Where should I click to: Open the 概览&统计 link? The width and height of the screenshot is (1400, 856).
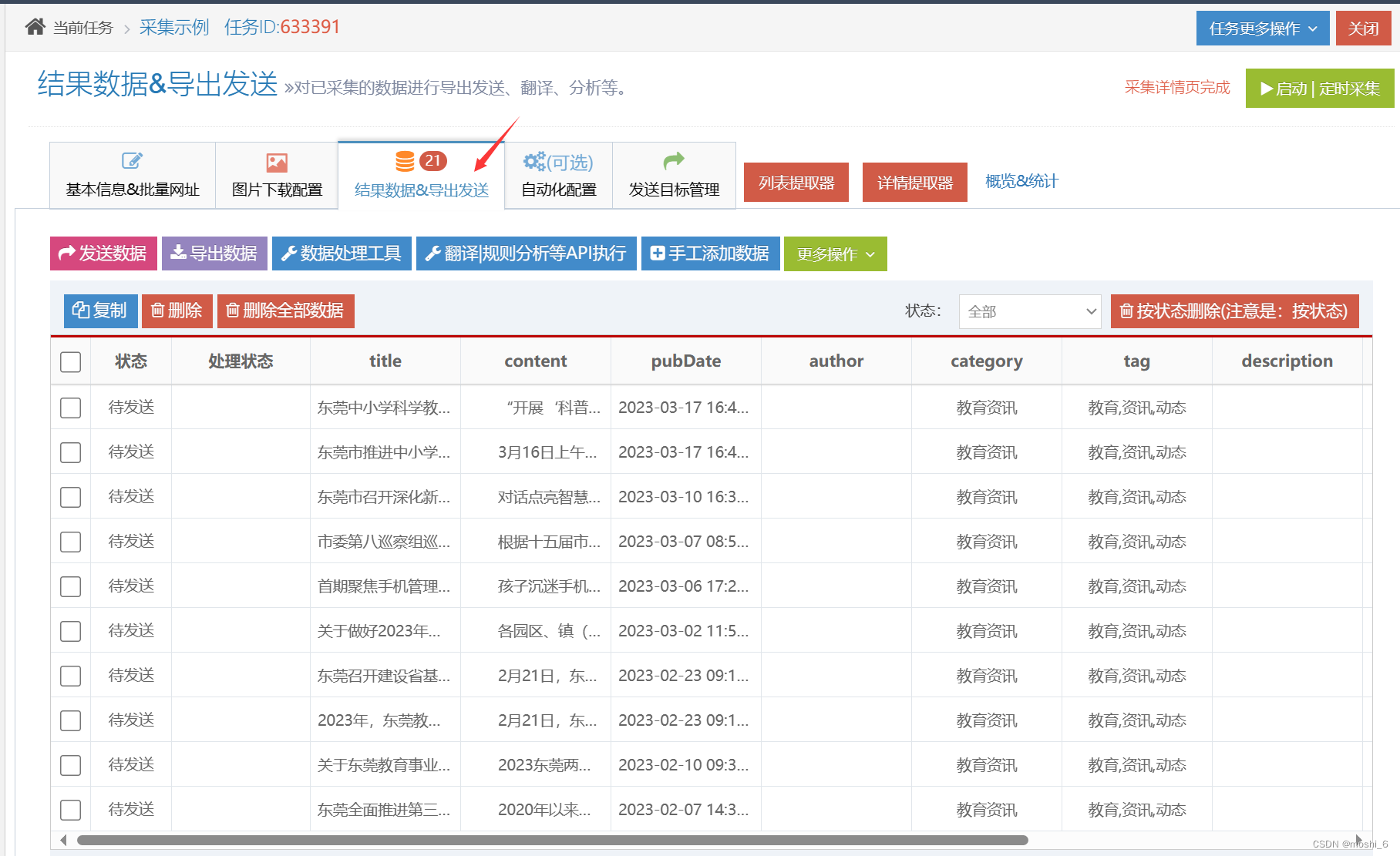pos(1021,181)
